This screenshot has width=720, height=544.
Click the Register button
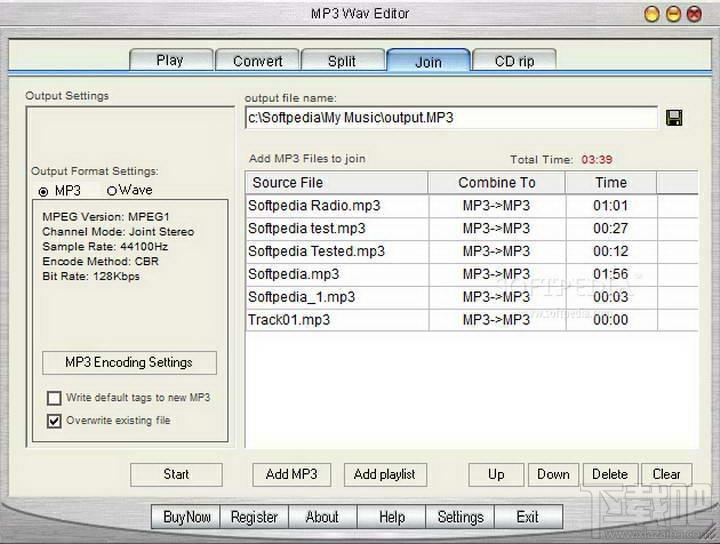coord(254,517)
